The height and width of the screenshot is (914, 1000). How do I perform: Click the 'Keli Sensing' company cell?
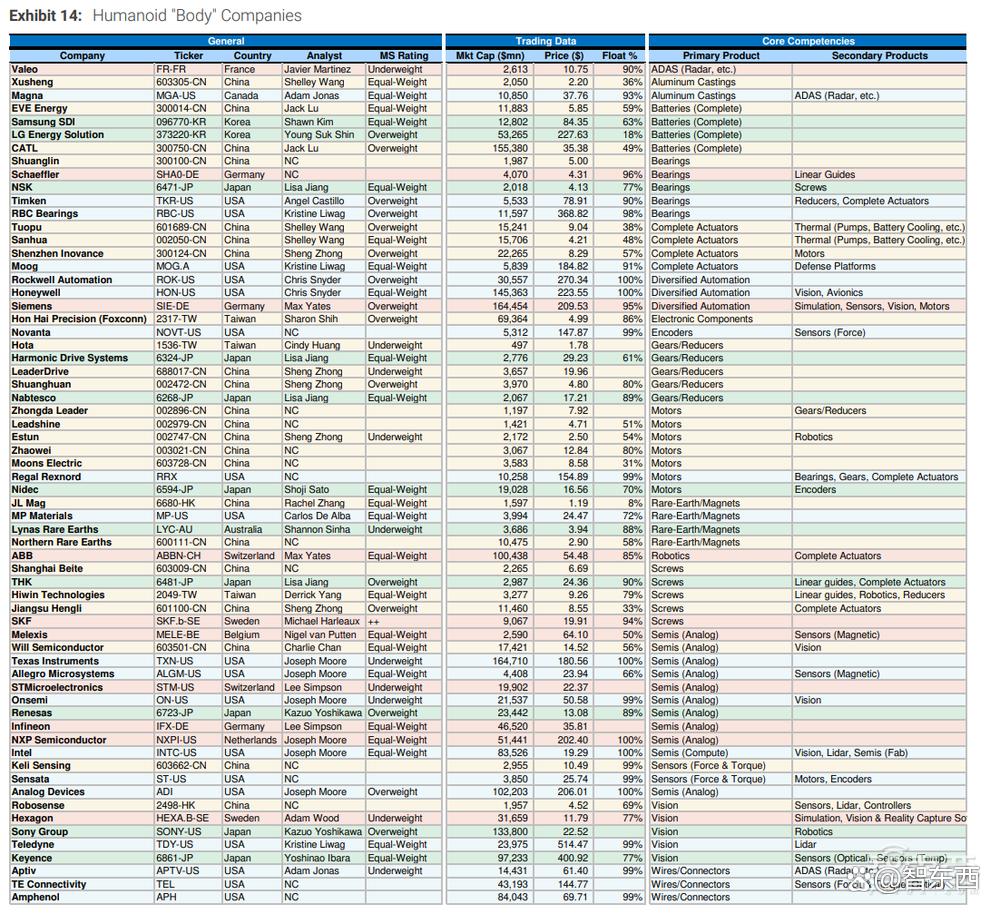pos(41,765)
